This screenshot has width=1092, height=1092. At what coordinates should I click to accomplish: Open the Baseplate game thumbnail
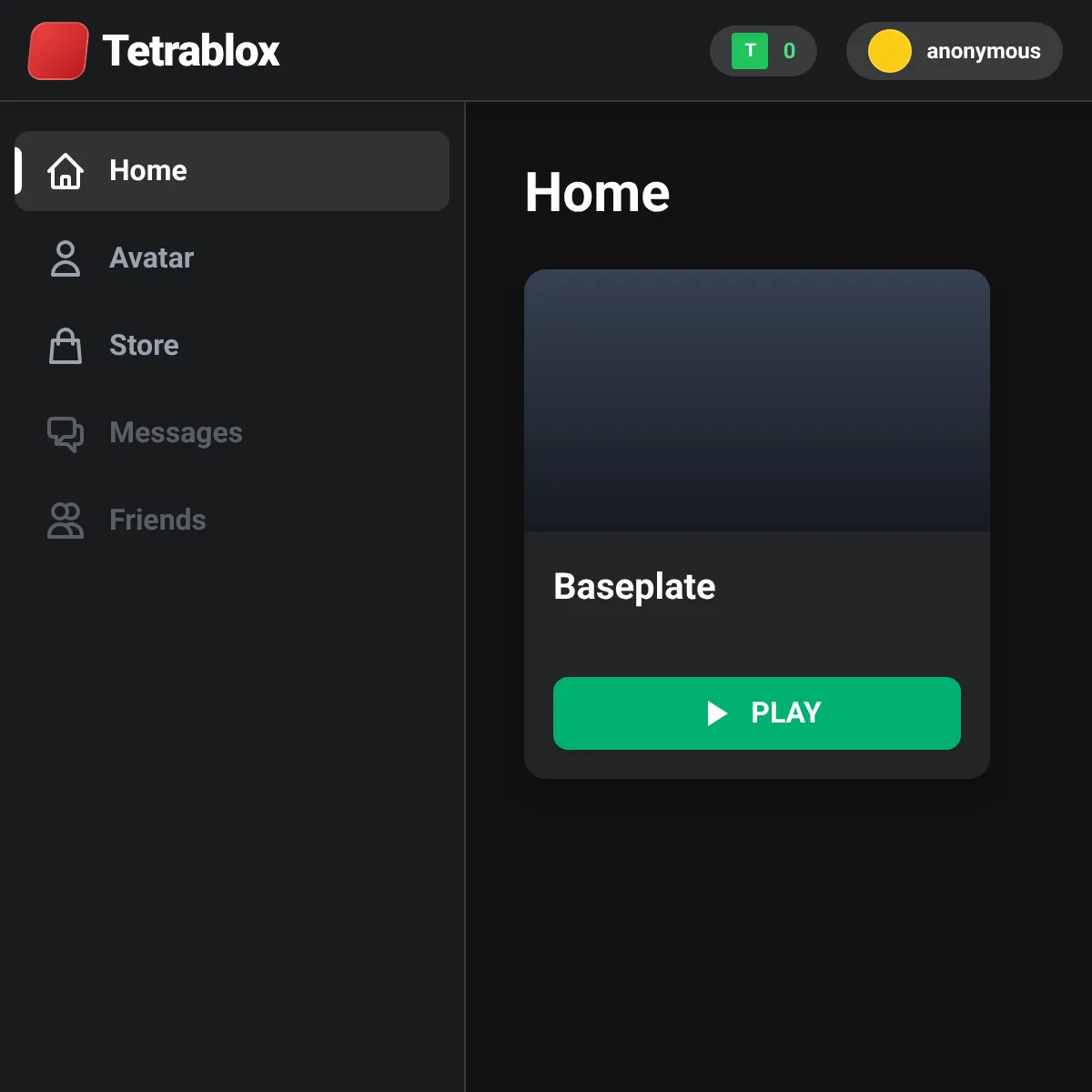tap(757, 400)
